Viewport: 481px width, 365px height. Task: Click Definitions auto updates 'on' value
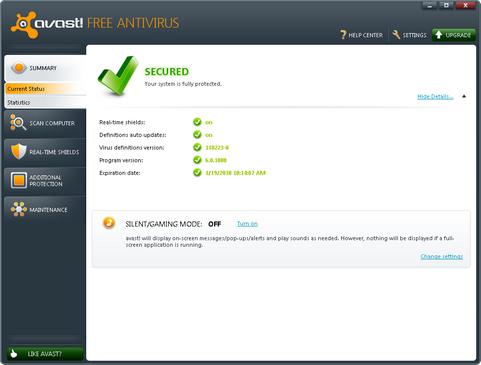point(209,135)
